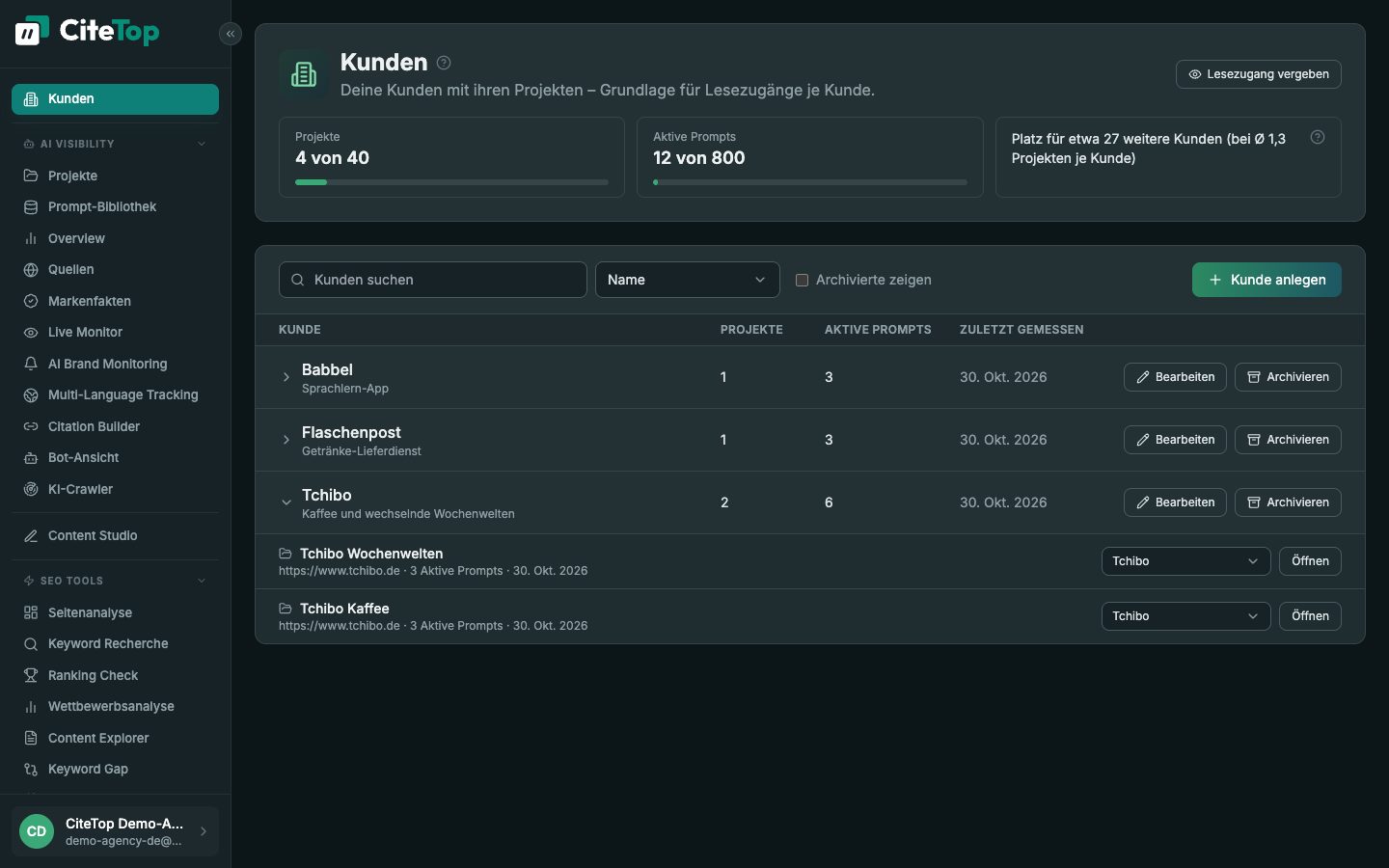Viewport: 1389px width, 868px height.
Task: Open Live Monitor in the sidebar
Action: pyautogui.click(x=115, y=332)
